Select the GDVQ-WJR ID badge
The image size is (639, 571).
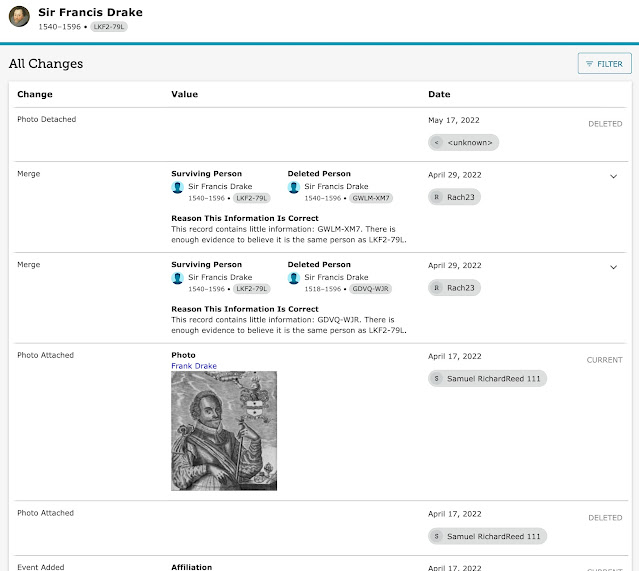pyautogui.click(x=370, y=289)
